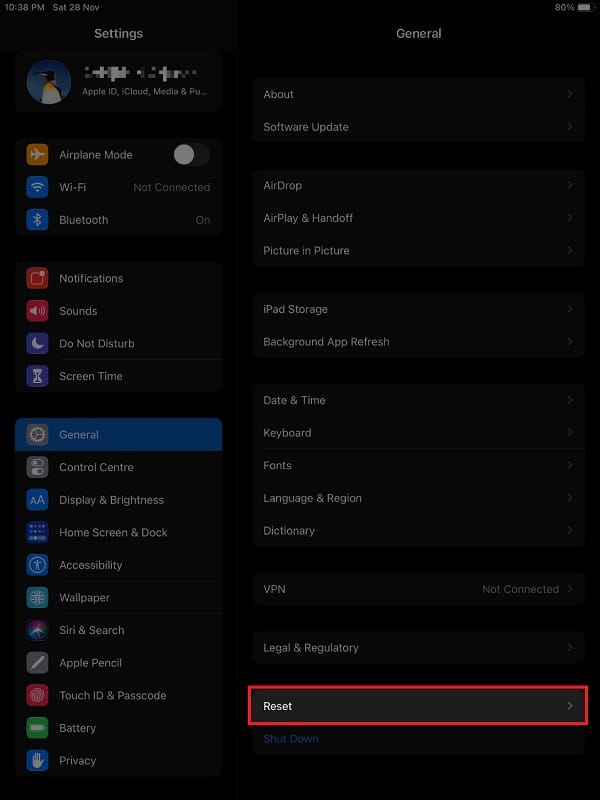Open Wallpaper settings row

click(x=118, y=598)
